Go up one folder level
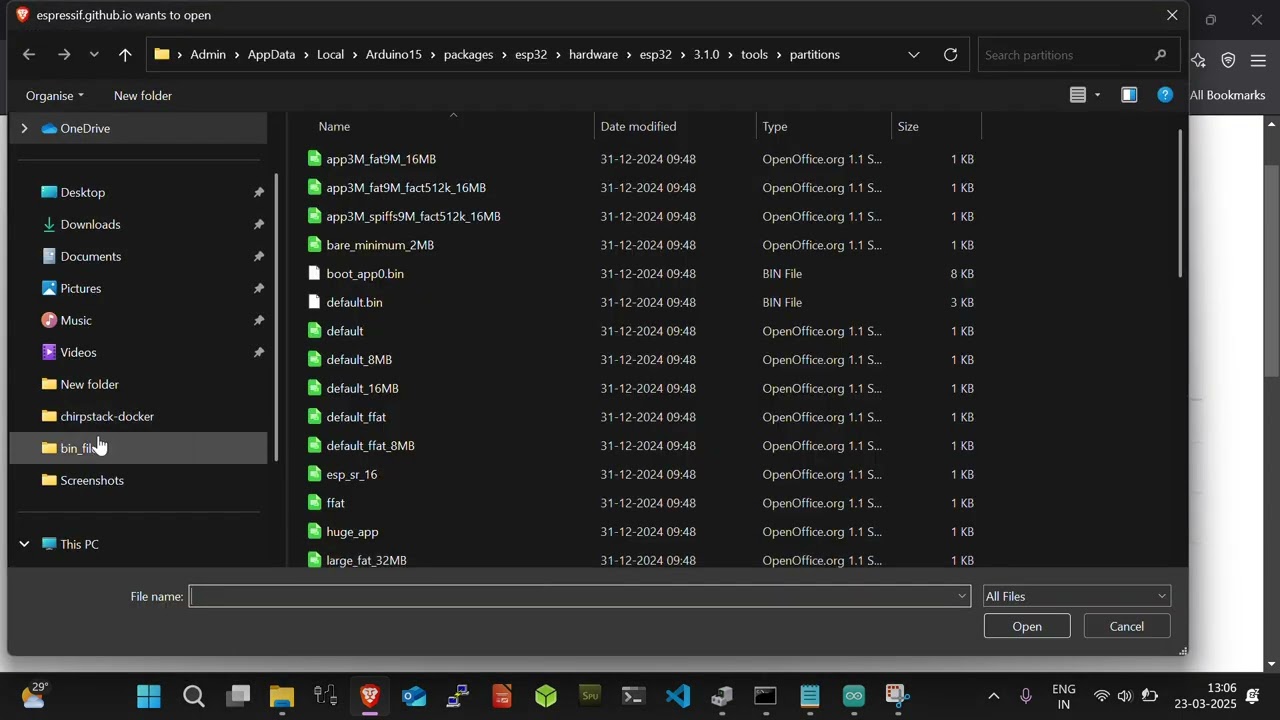This screenshot has width=1280, height=720. pyautogui.click(x=125, y=55)
